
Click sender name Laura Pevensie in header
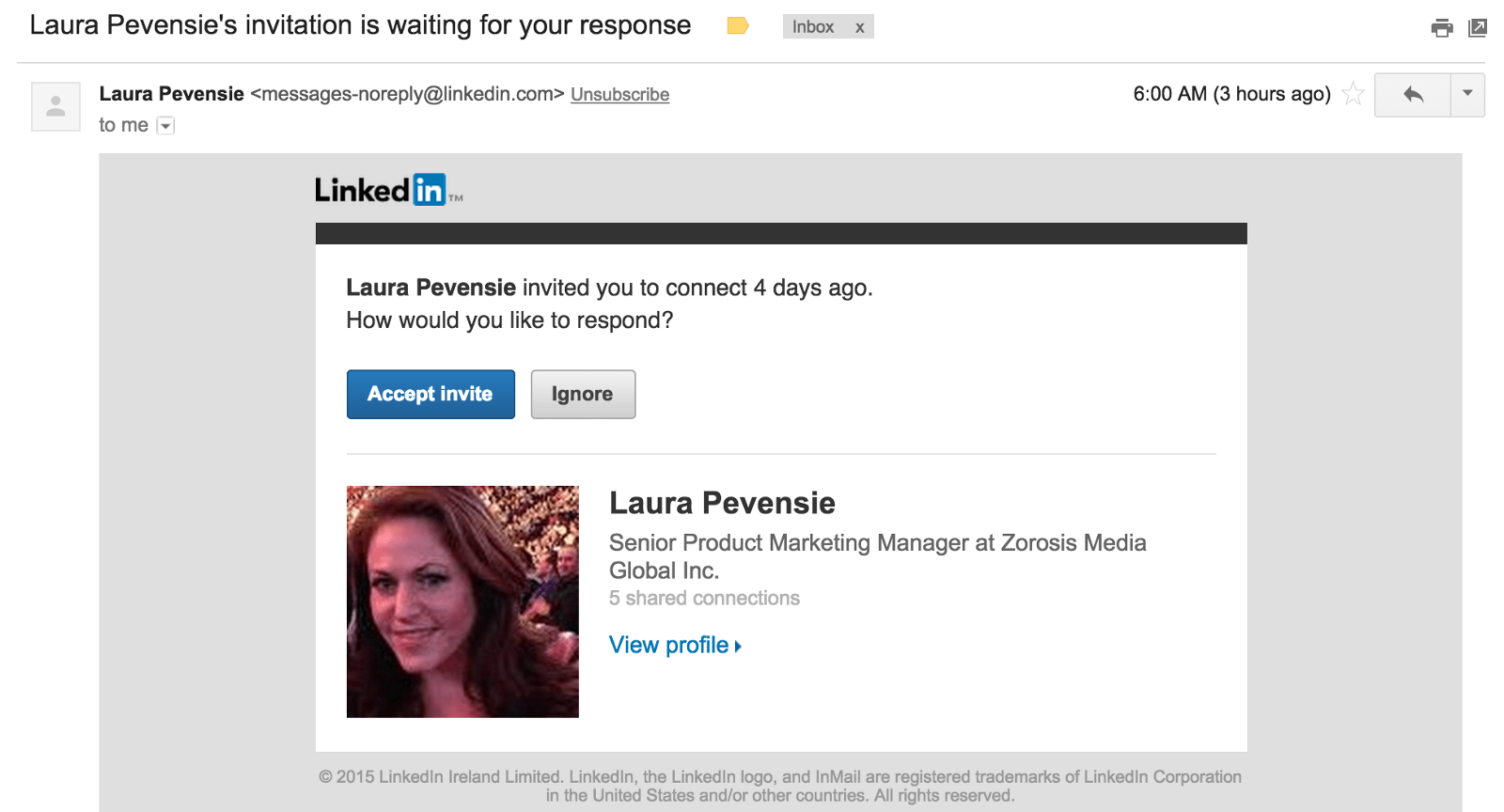pyautogui.click(x=172, y=94)
